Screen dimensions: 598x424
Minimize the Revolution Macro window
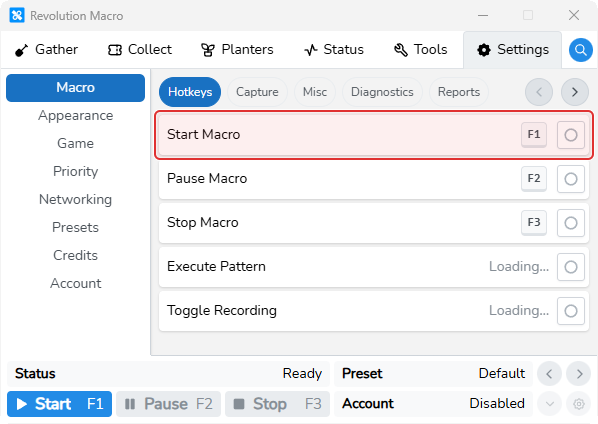click(483, 16)
